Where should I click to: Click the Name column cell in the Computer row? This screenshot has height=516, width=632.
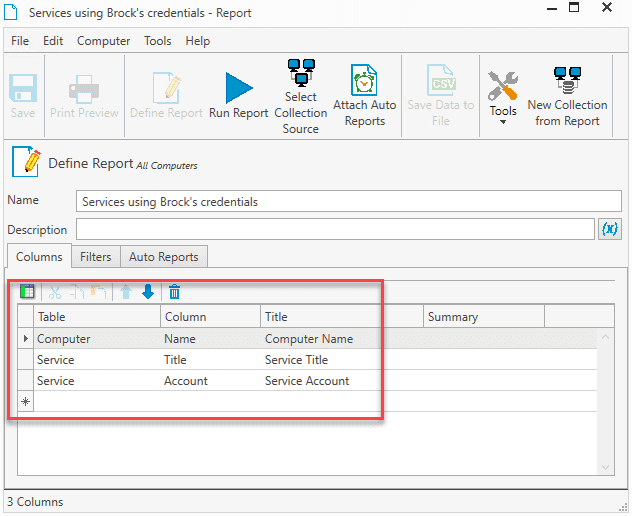point(210,339)
